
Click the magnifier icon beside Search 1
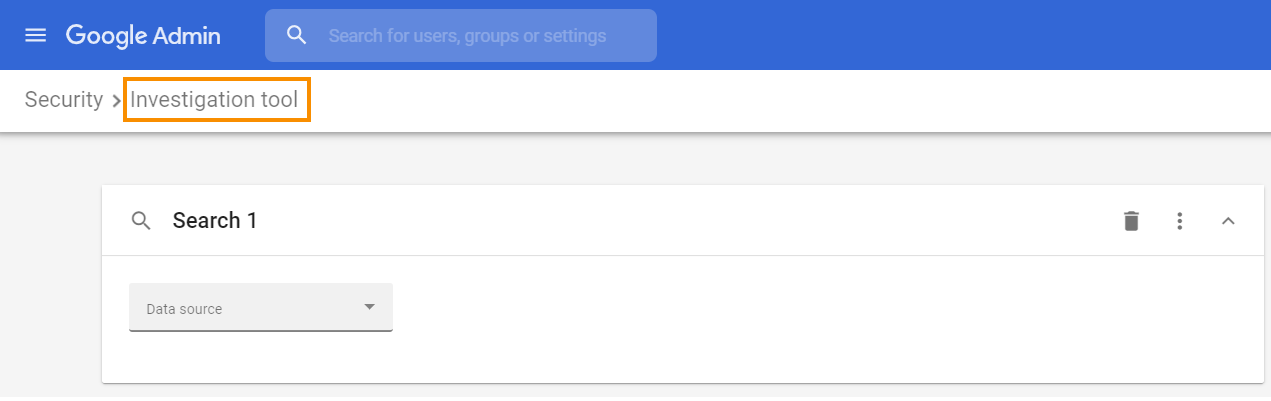[x=141, y=221]
